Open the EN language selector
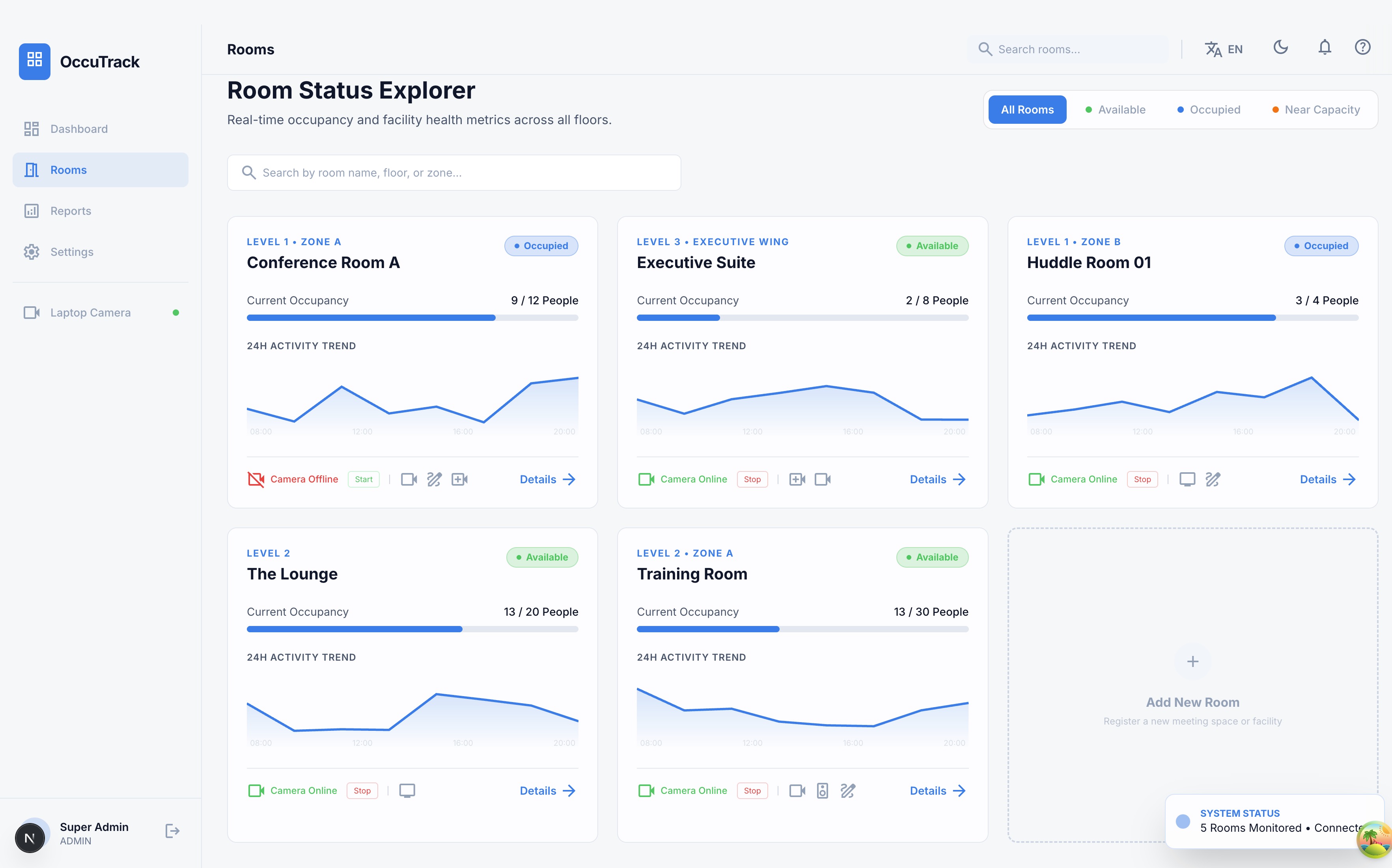 click(x=1224, y=49)
